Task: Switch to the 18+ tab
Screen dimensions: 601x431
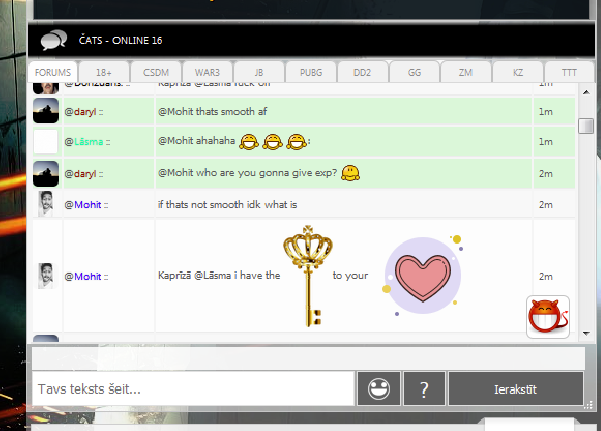Action: pyautogui.click(x=103, y=72)
